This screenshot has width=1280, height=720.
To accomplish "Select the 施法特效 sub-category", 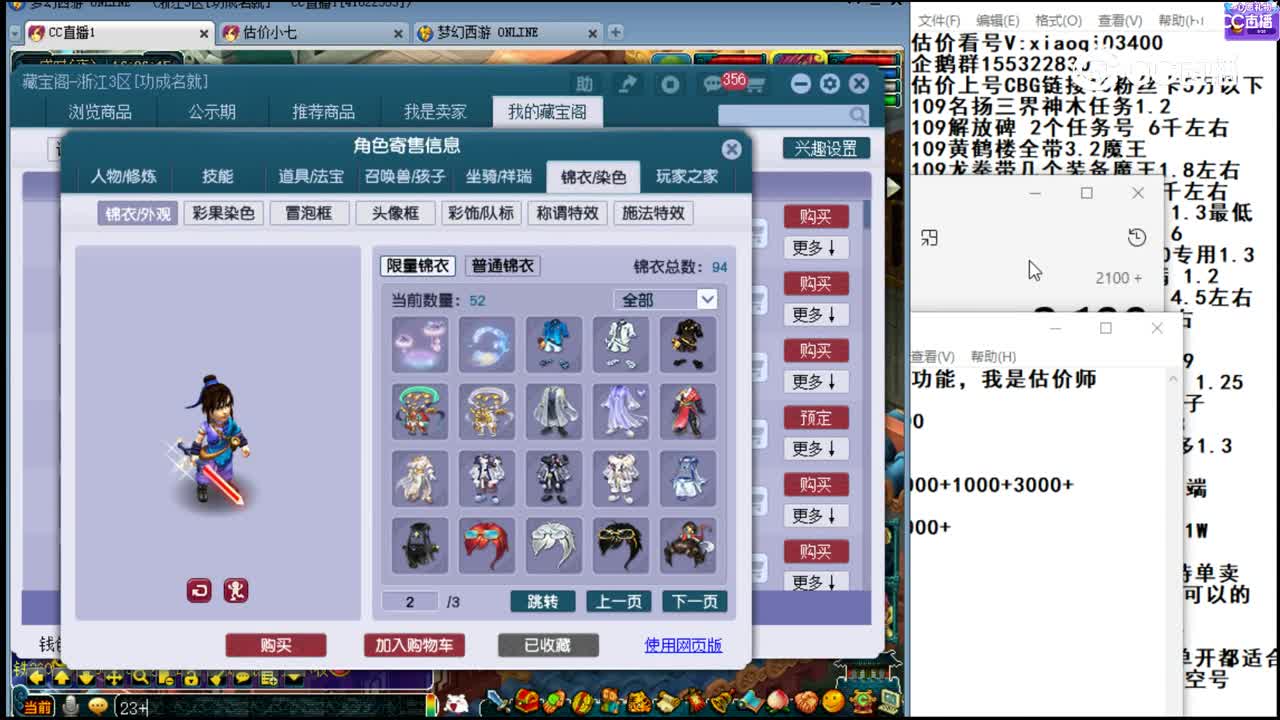I will tap(653, 213).
